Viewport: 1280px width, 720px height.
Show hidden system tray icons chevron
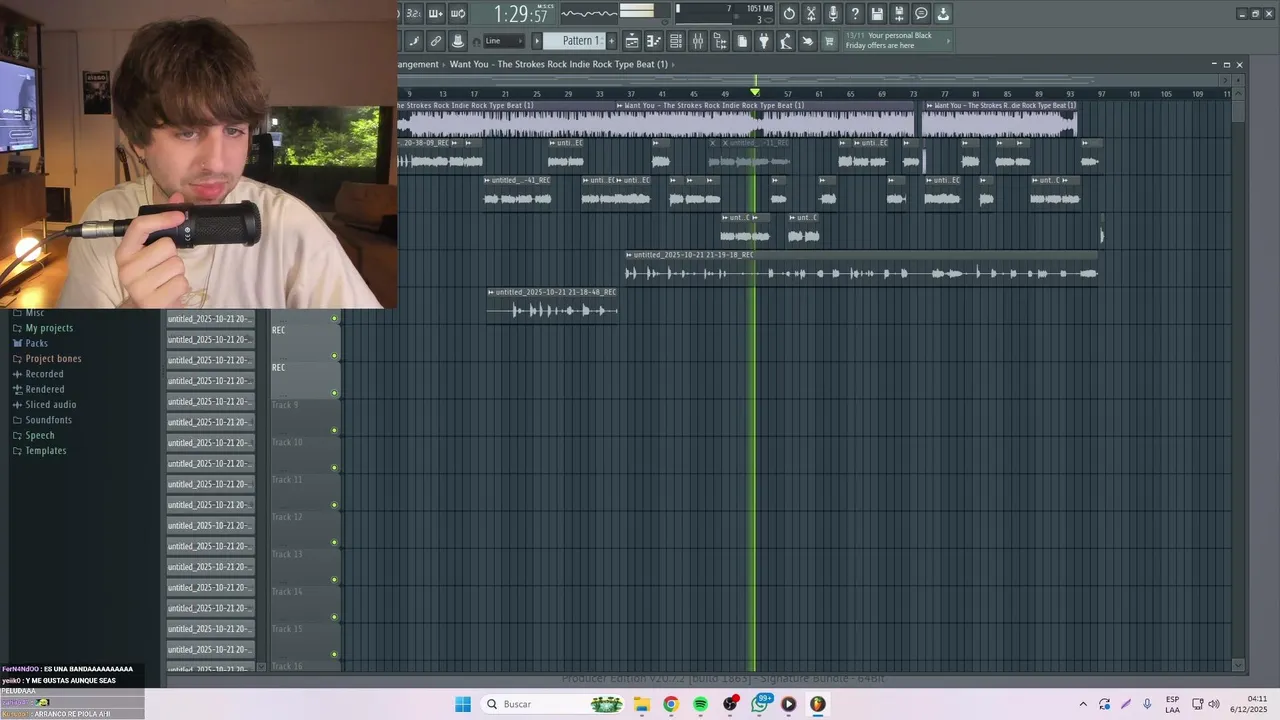[x=1082, y=704]
